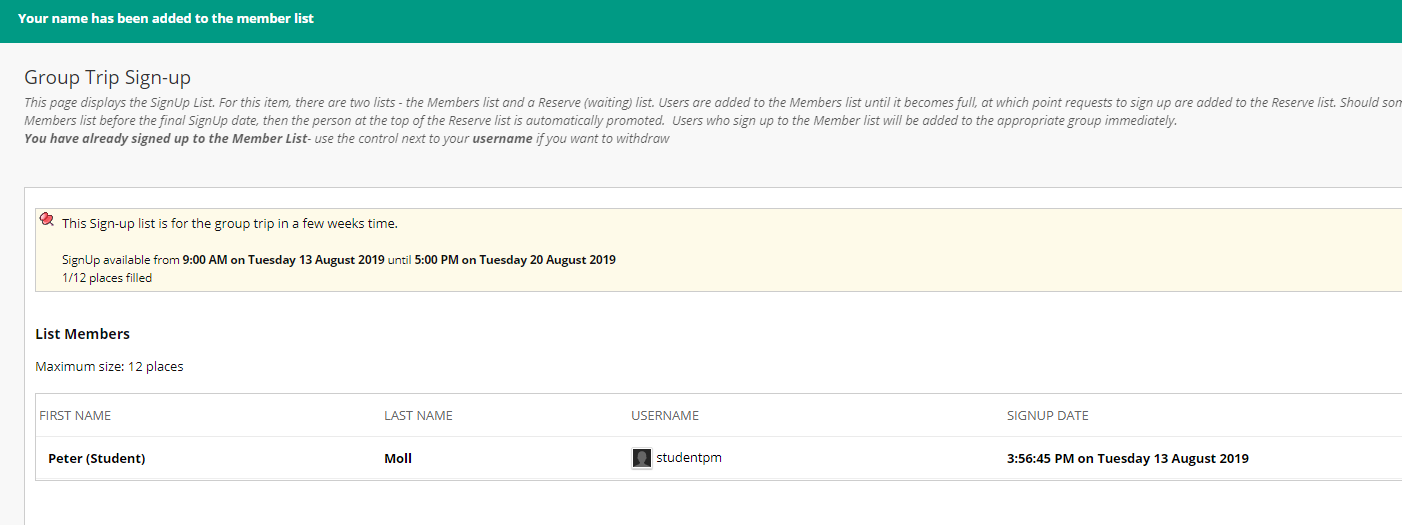This screenshot has width=1402, height=525.
Task: Select the Moll last name cell
Action: (398, 459)
